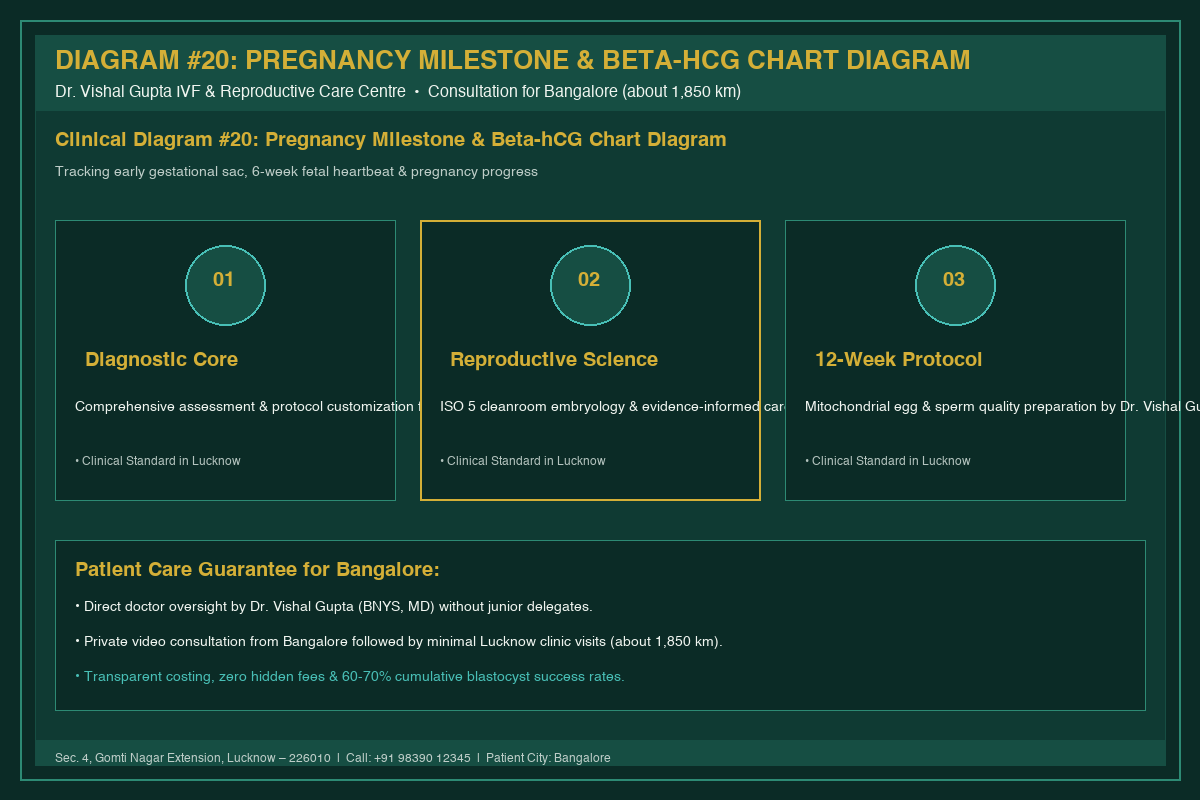Click the footer address and call line
The height and width of the screenshot is (800, 1200).
[333, 758]
